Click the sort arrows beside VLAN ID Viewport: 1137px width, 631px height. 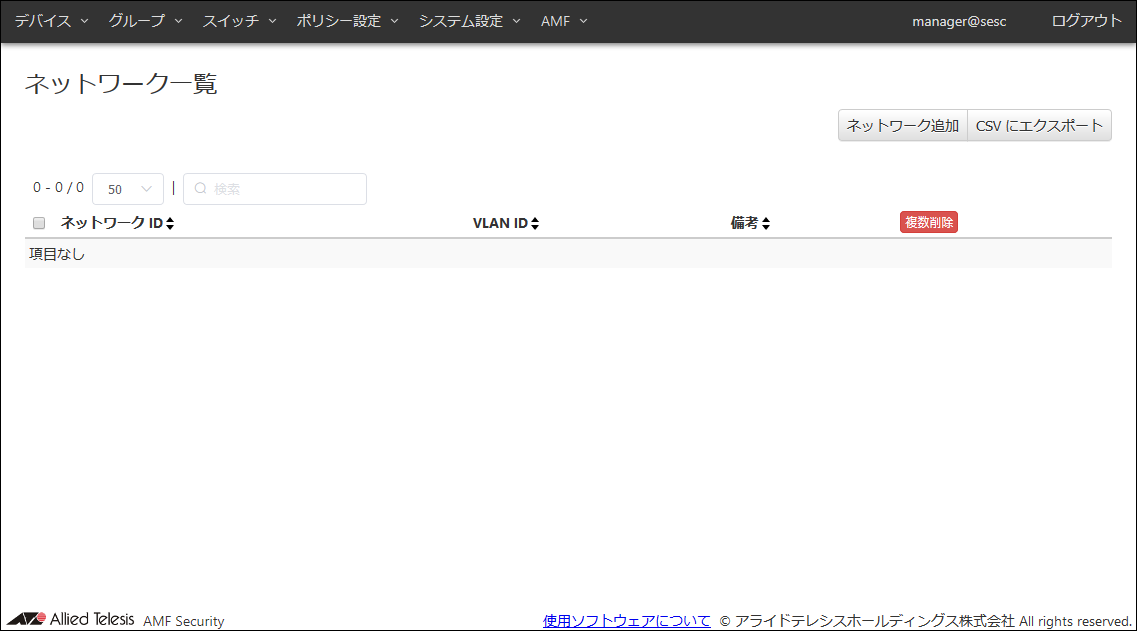click(x=535, y=223)
